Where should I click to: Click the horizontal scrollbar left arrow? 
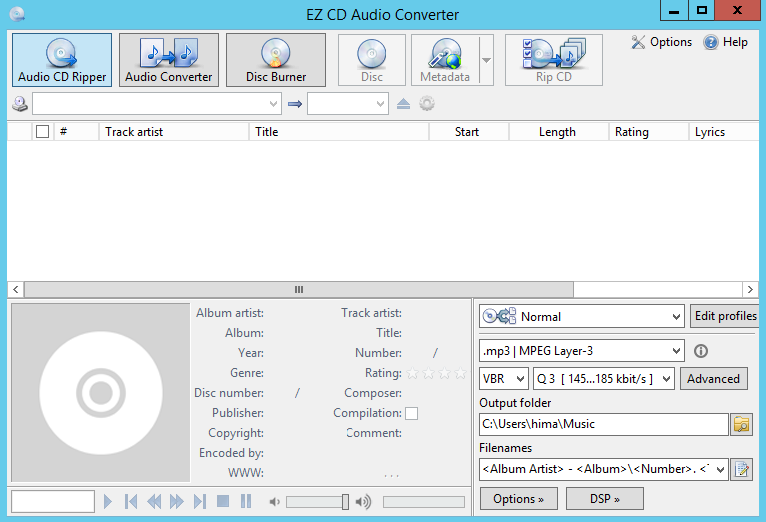(16, 290)
